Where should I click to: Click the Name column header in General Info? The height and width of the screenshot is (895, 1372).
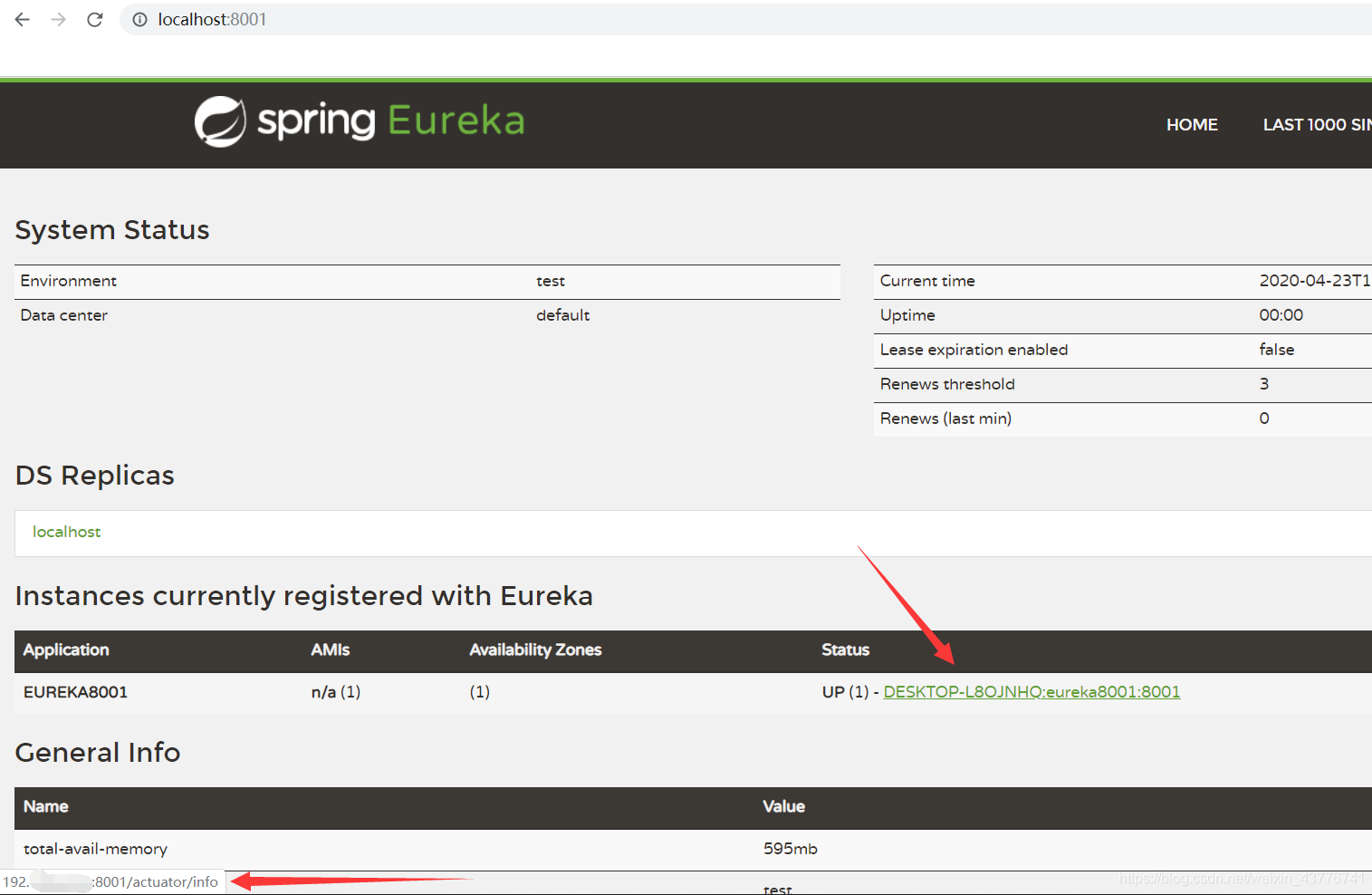46,806
